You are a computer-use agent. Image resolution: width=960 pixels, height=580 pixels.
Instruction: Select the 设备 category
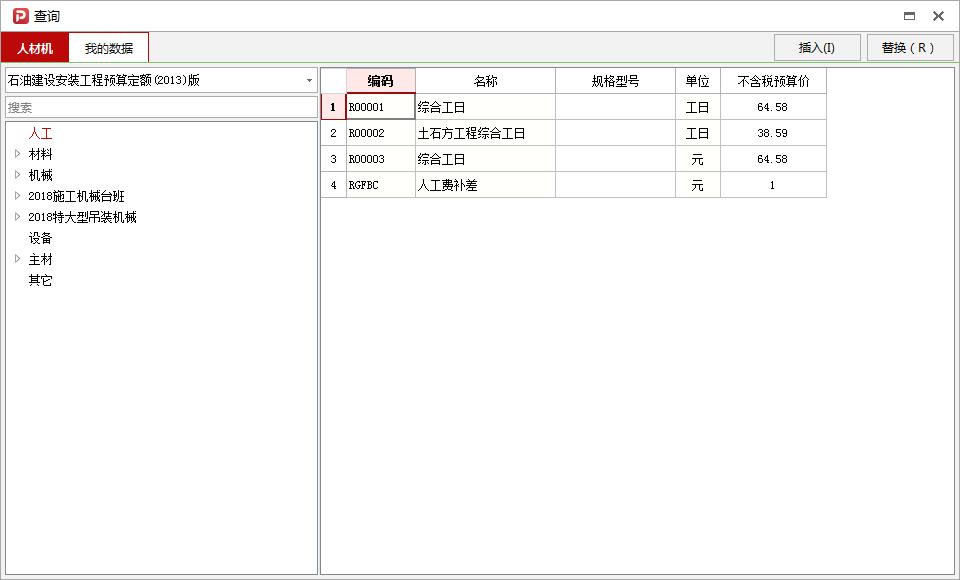(x=38, y=238)
